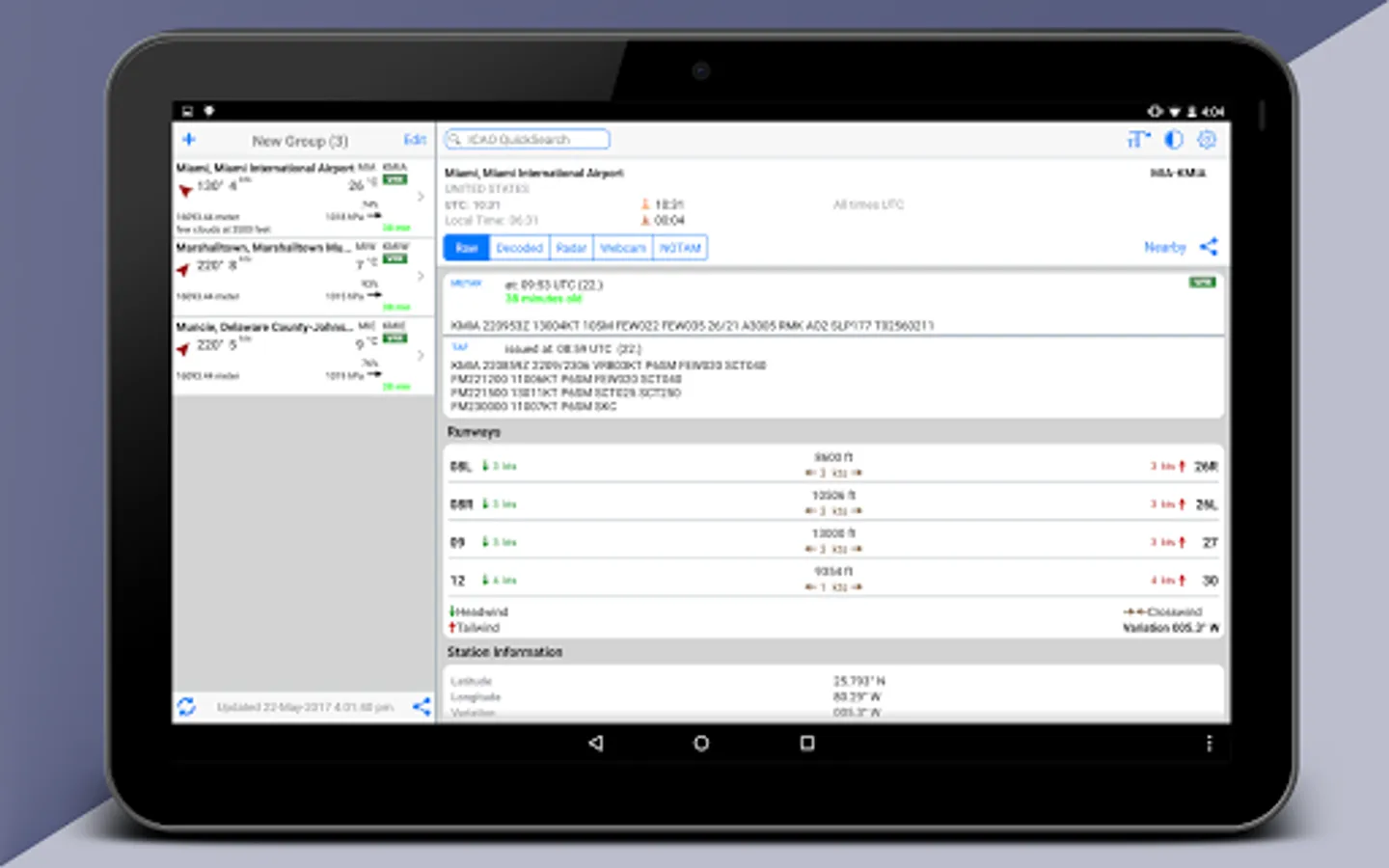1389x868 pixels.
Task: Click the All times UTC note
Action: coord(868,204)
